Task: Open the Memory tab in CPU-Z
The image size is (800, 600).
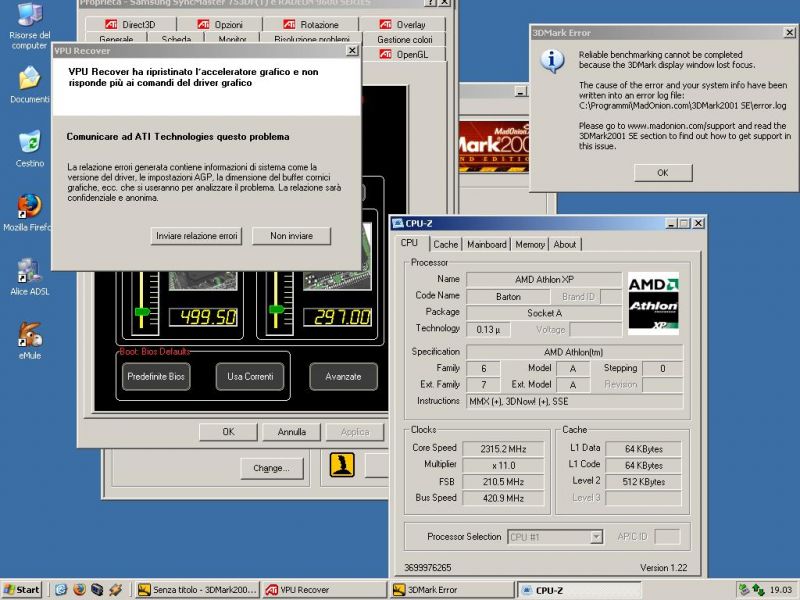Action: (x=530, y=244)
